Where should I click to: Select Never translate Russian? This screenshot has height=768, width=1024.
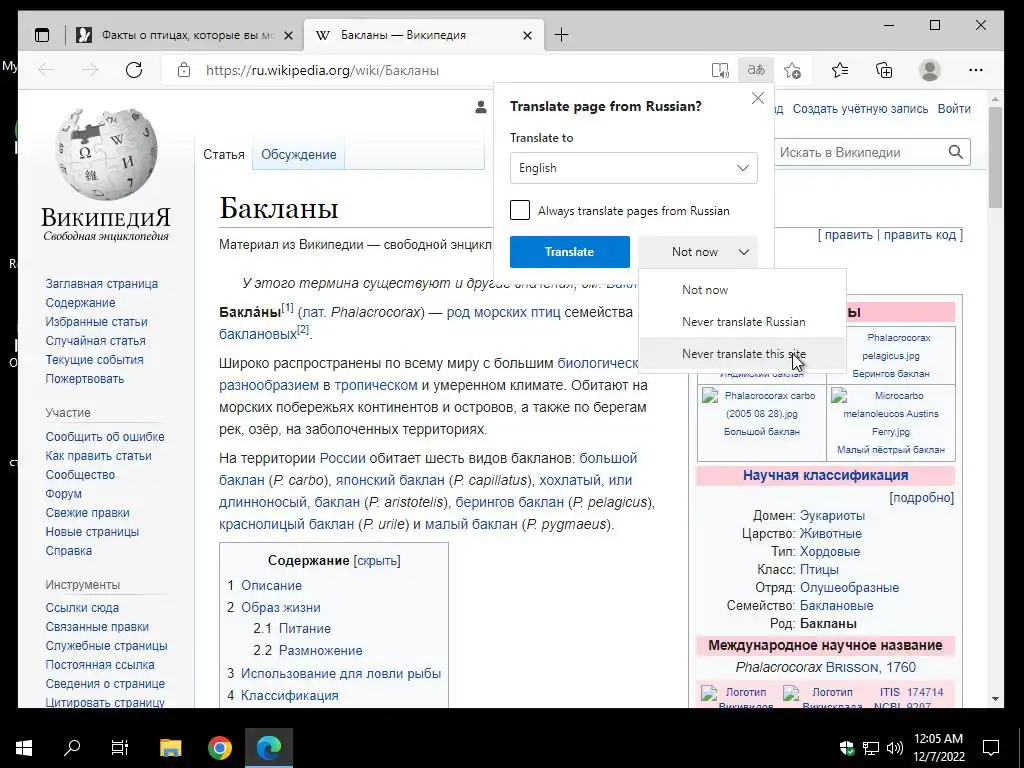(x=743, y=322)
